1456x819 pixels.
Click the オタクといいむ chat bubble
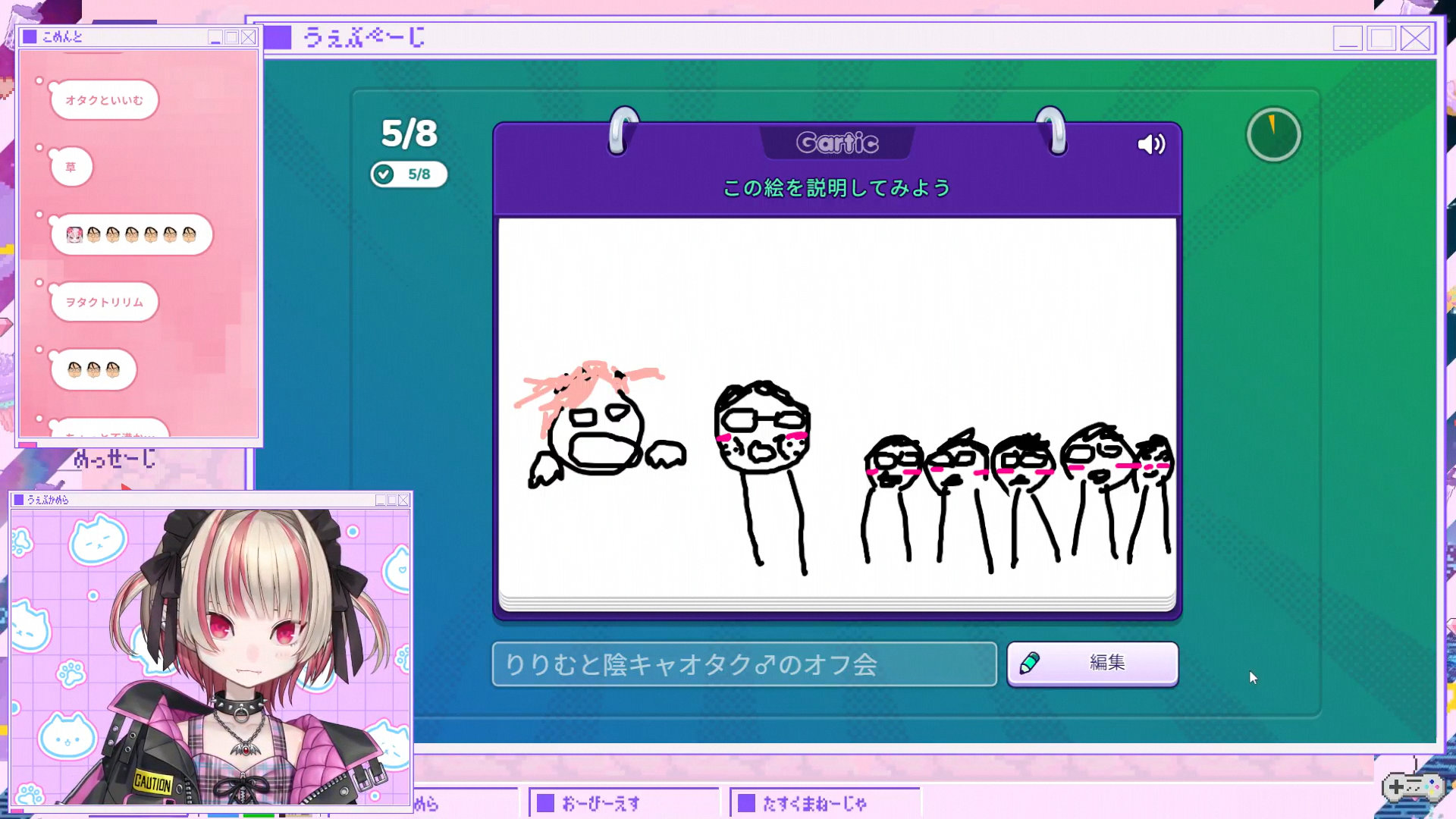[104, 100]
